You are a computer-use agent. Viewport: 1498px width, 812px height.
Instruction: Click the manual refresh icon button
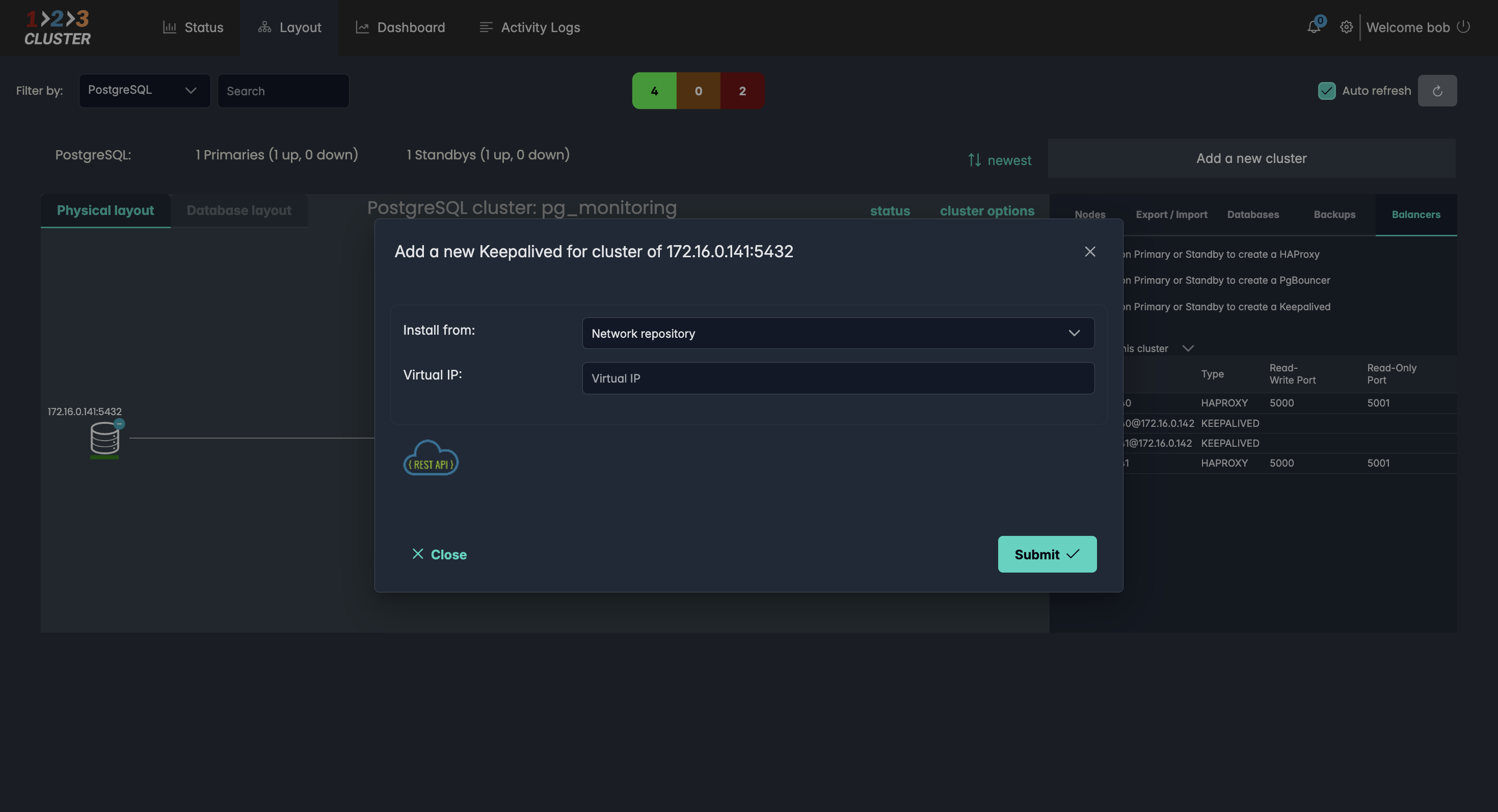[1437, 91]
